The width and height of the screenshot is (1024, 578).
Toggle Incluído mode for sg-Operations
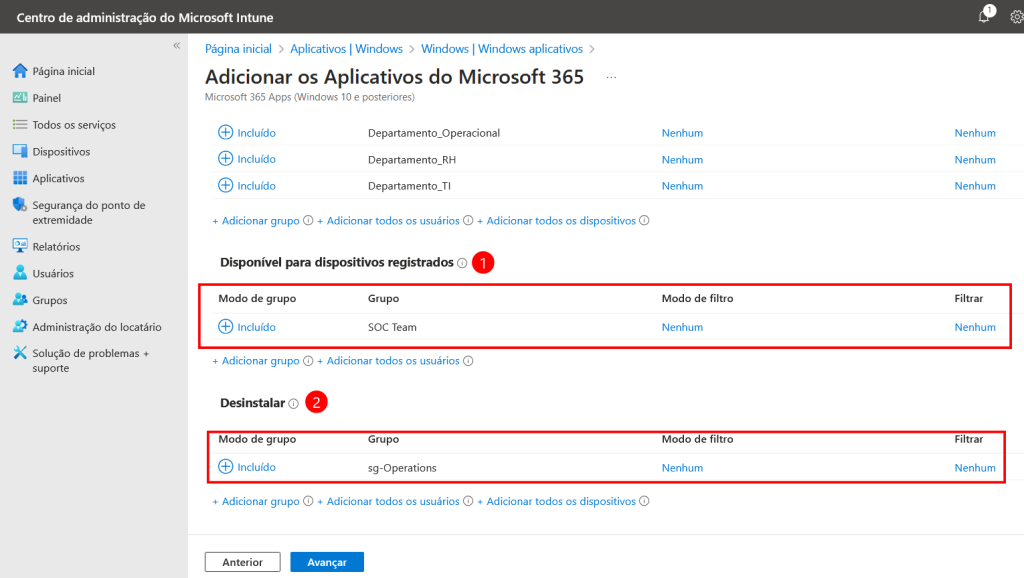click(x=247, y=467)
